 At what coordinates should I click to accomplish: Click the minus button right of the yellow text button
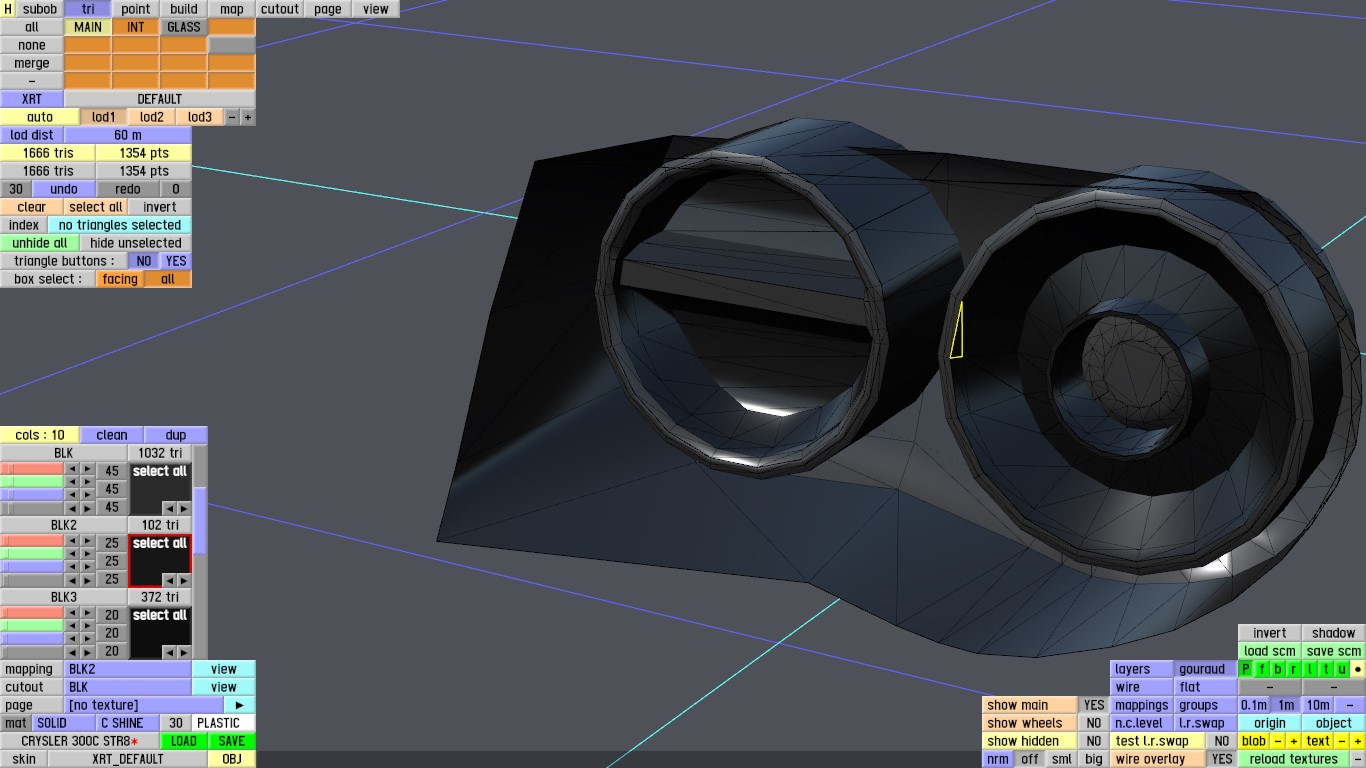(x=1342, y=741)
